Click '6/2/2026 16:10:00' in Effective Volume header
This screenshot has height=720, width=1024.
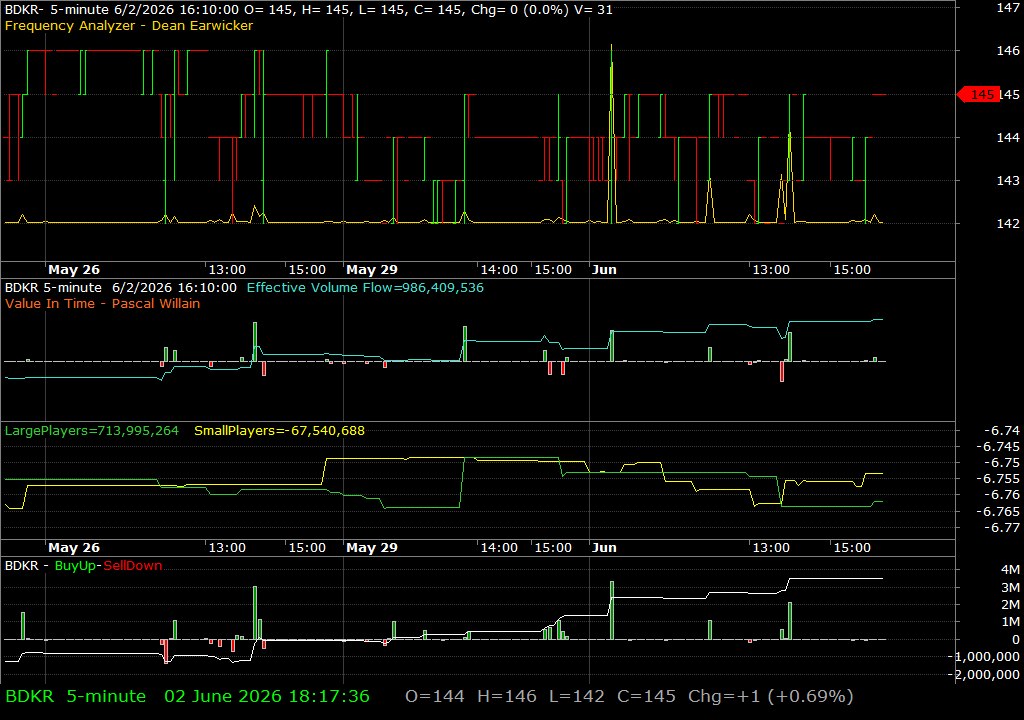click(174, 287)
